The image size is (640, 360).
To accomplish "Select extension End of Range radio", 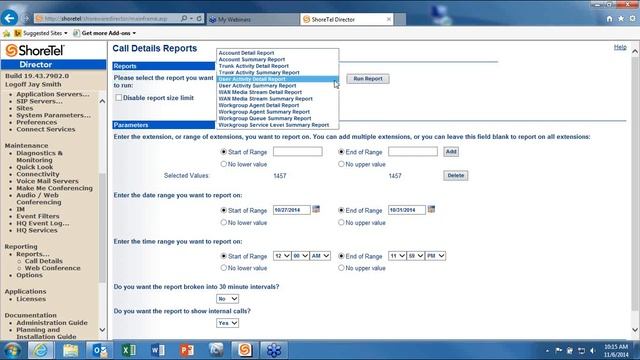I will tap(341, 151).
